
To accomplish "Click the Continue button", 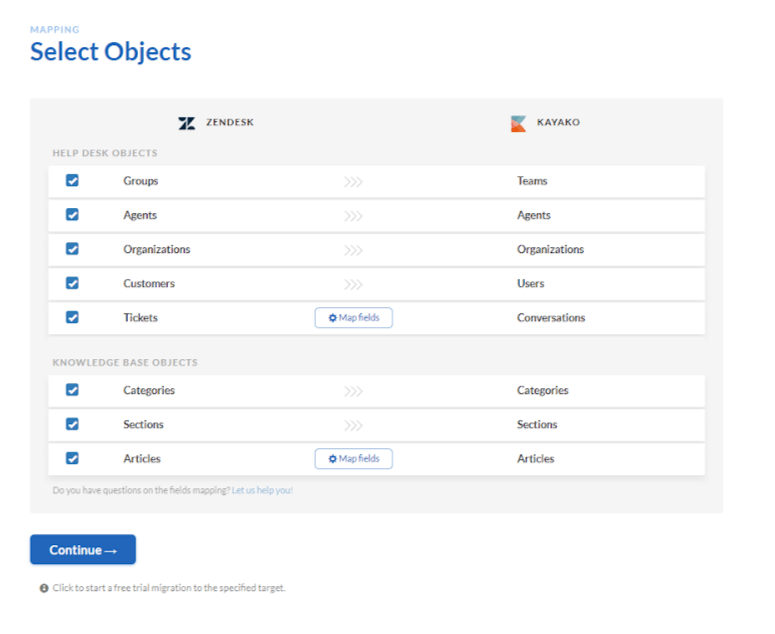I will 83,549.
